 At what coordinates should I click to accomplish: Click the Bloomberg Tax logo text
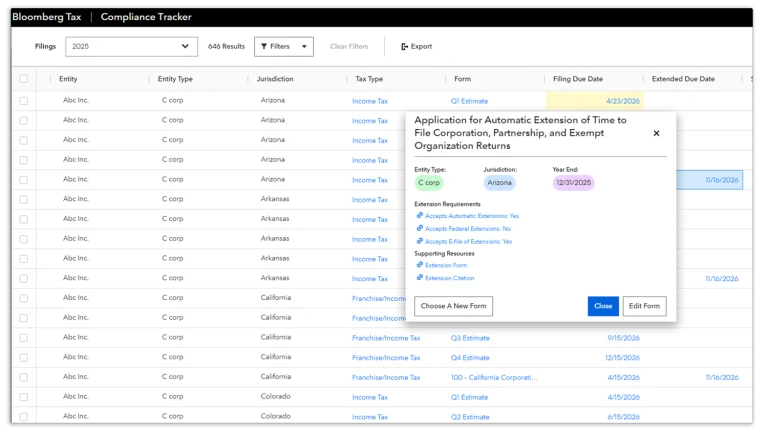click(x=47, y=17)
